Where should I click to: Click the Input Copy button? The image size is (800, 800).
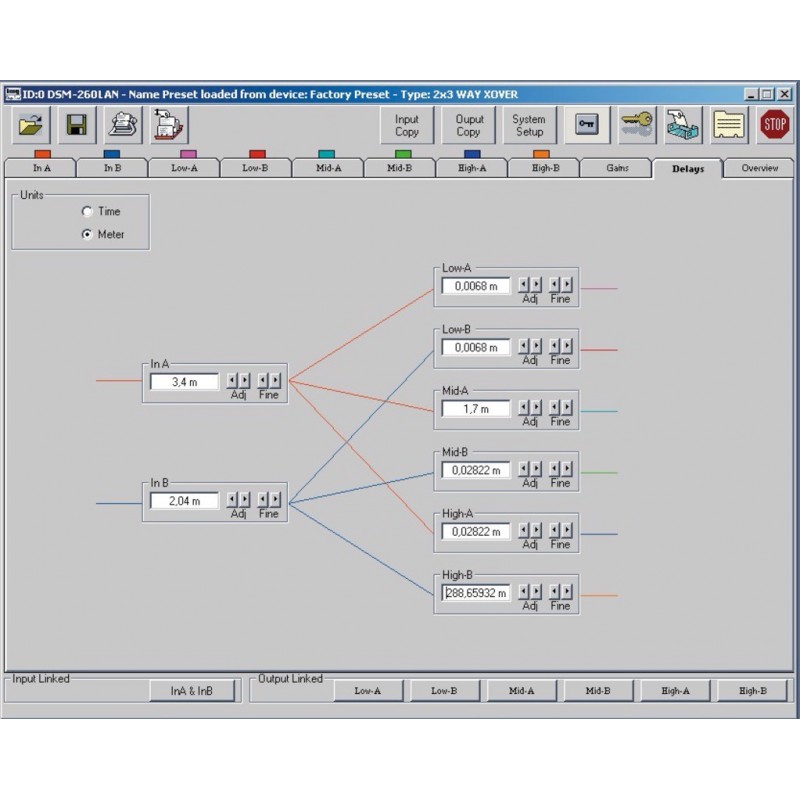407,125
